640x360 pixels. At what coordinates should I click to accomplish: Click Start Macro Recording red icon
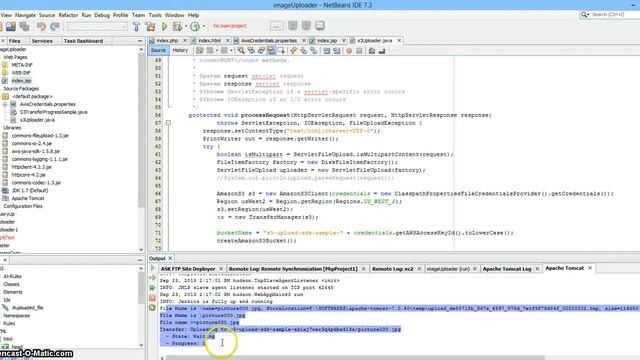coord(349,51)
